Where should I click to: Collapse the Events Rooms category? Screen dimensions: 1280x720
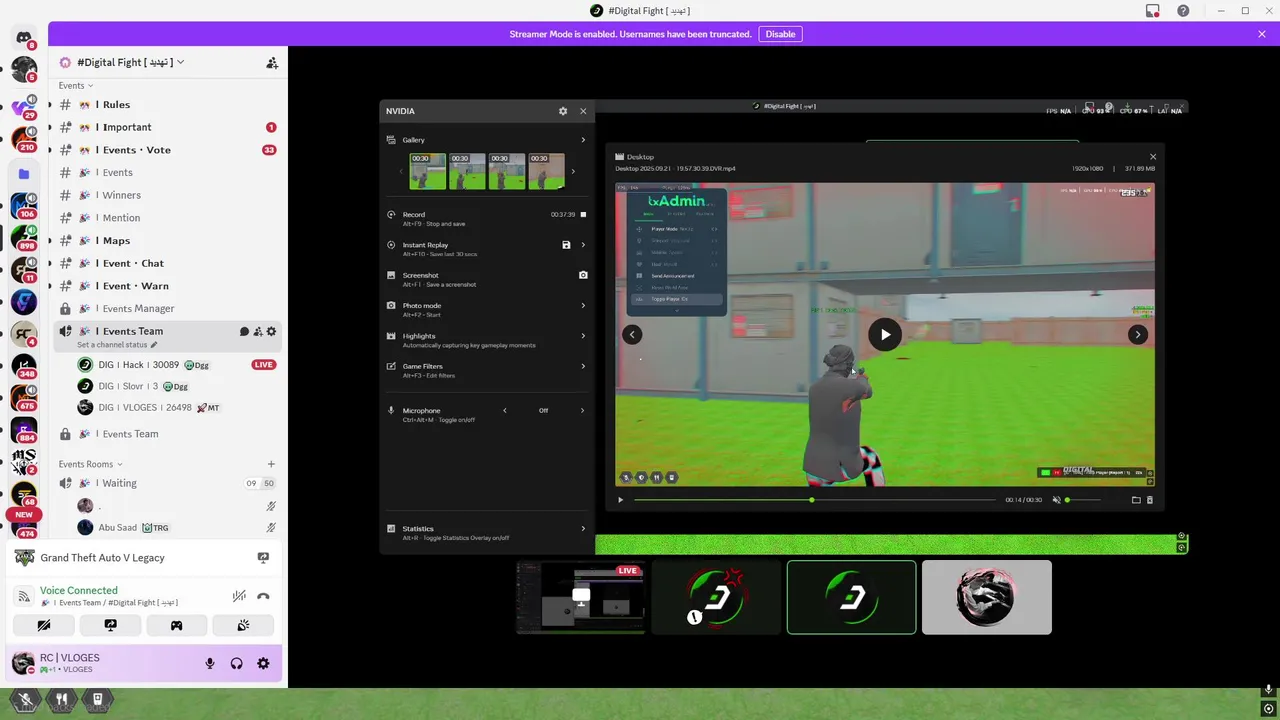[90, 464]
